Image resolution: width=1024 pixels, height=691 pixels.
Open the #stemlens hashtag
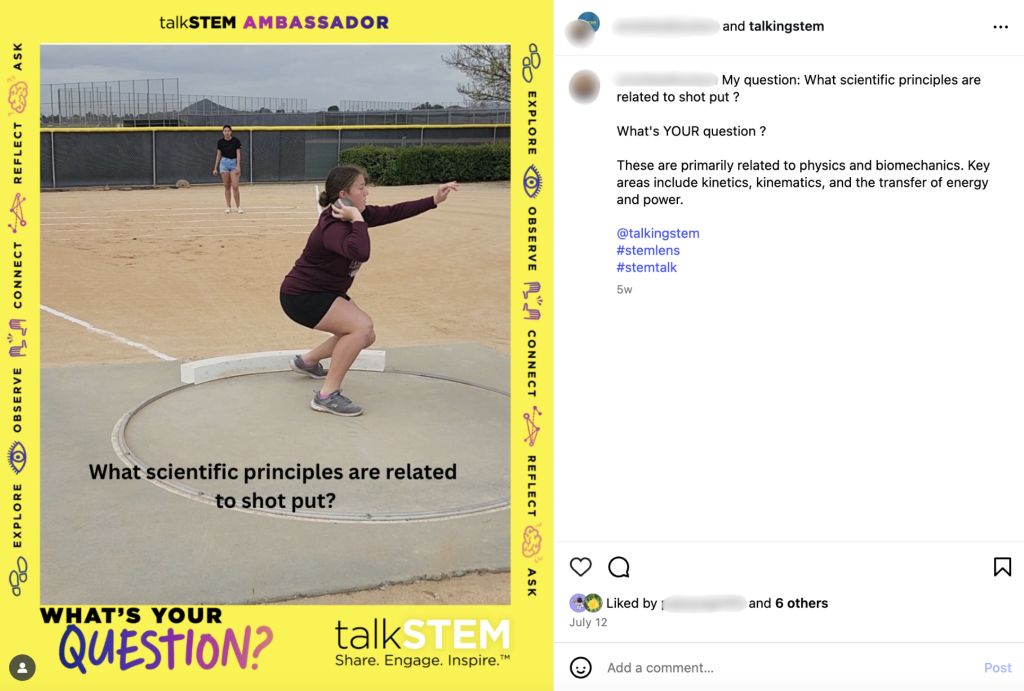tap(648, 250)
